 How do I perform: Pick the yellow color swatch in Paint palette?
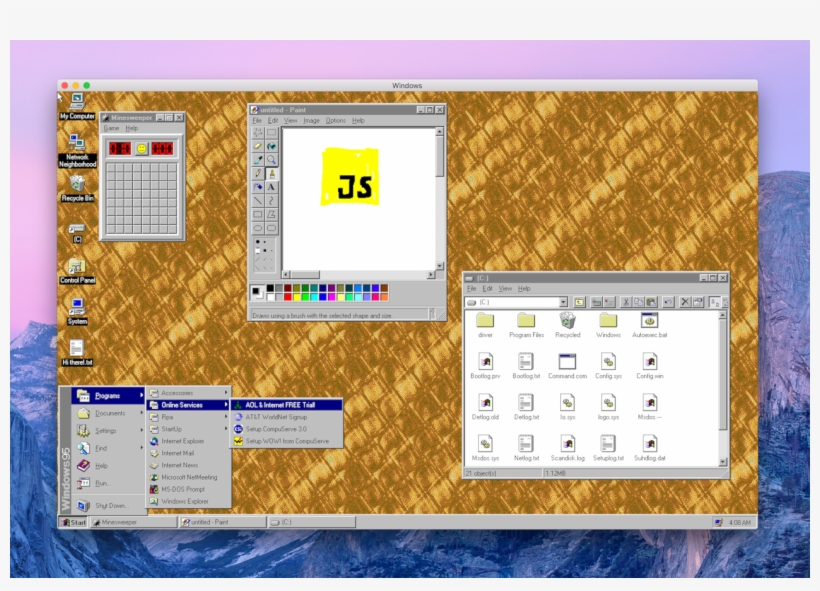[297, 297]
